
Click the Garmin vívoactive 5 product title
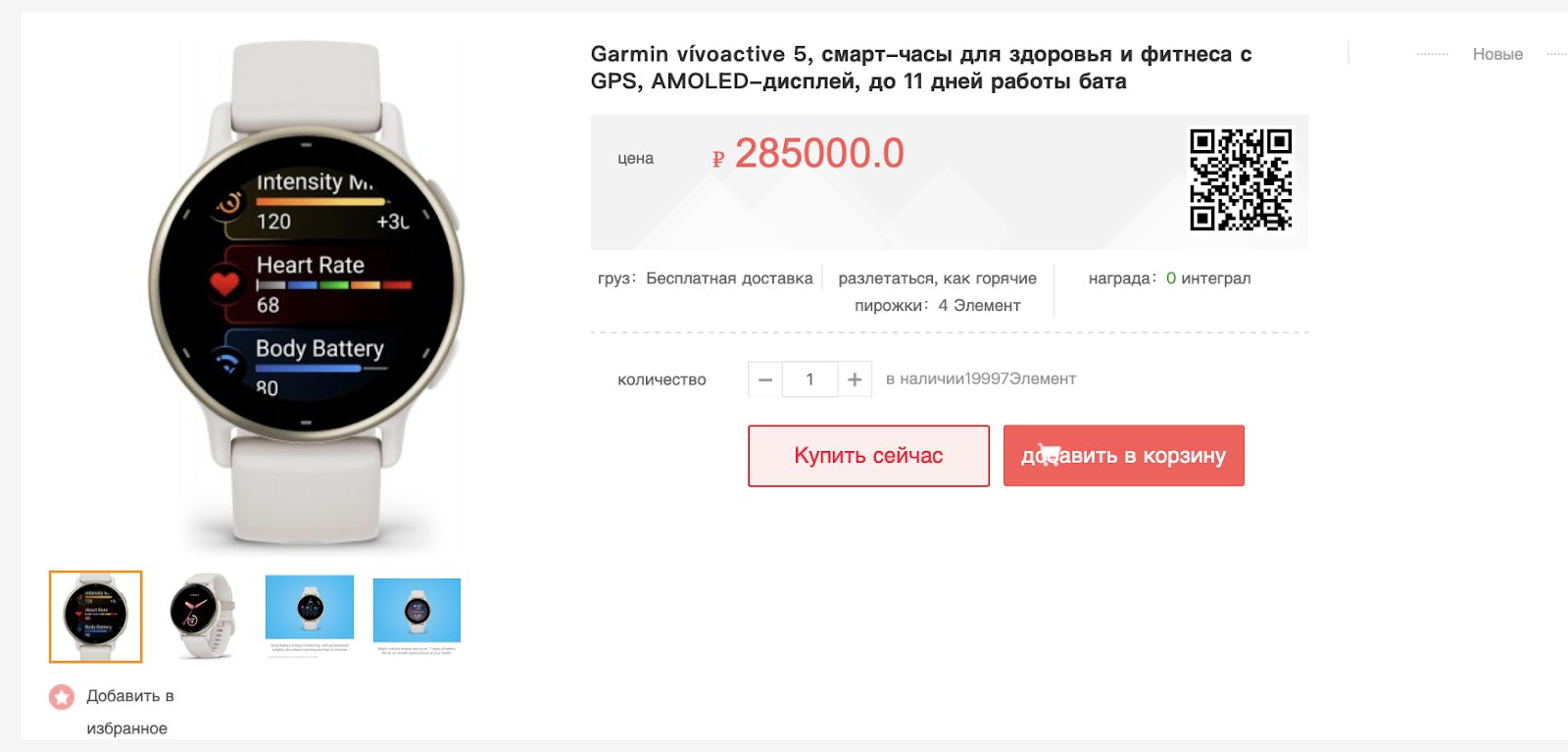coord(920,68)
